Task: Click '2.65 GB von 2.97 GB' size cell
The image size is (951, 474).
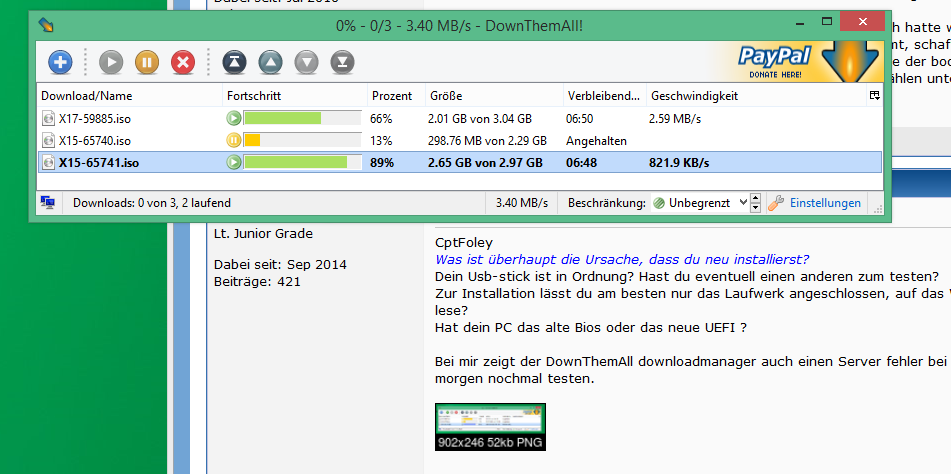Action: [x=485, y=163]
